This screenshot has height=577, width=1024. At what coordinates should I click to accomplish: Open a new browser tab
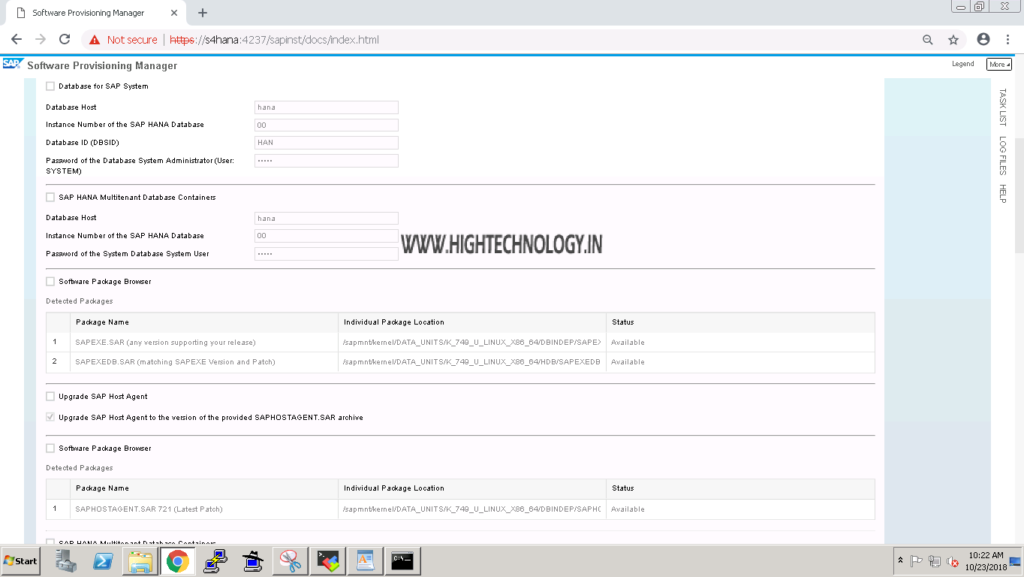[202, 12]
